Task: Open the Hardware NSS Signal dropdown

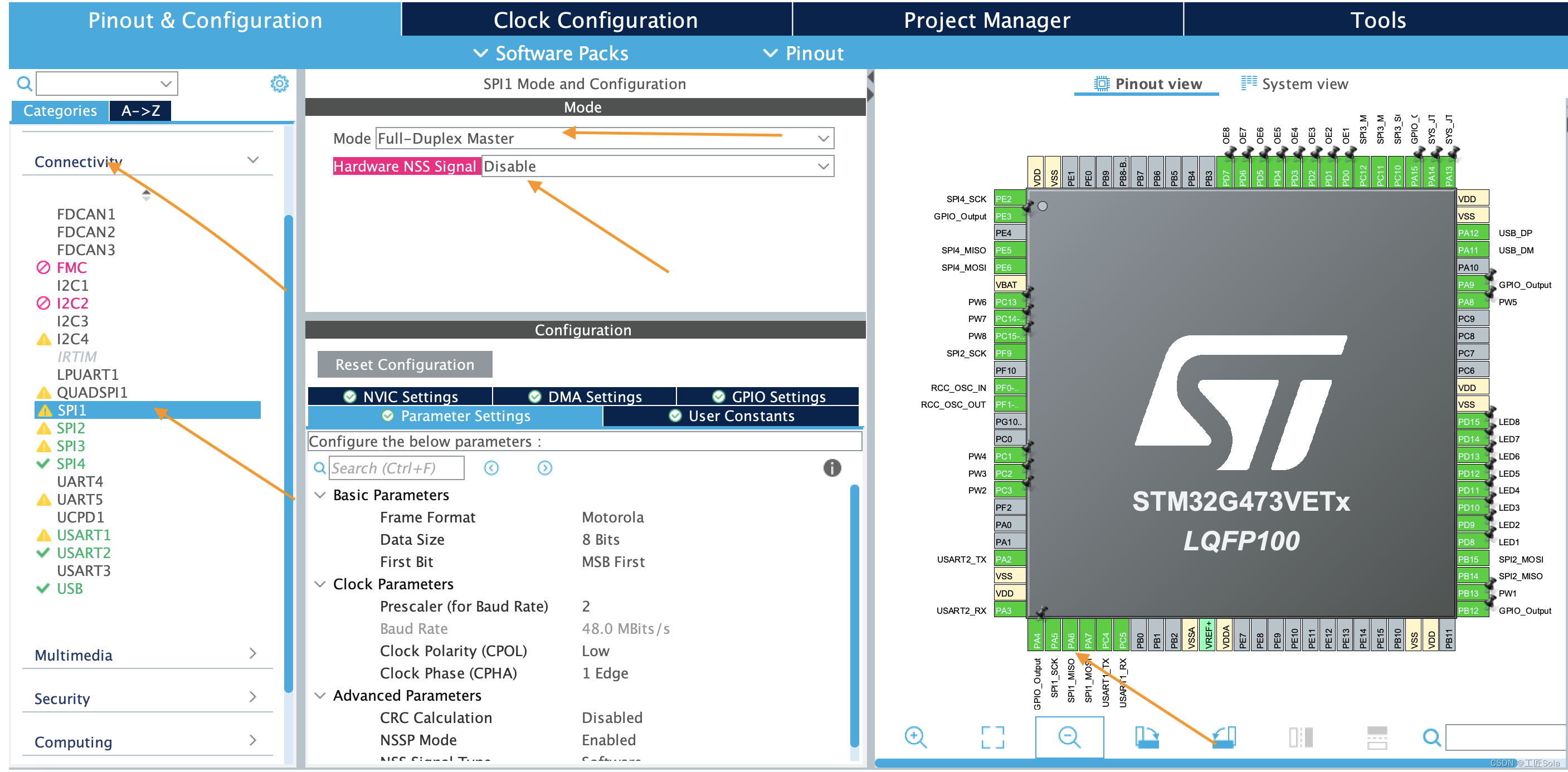Action: 823,167
